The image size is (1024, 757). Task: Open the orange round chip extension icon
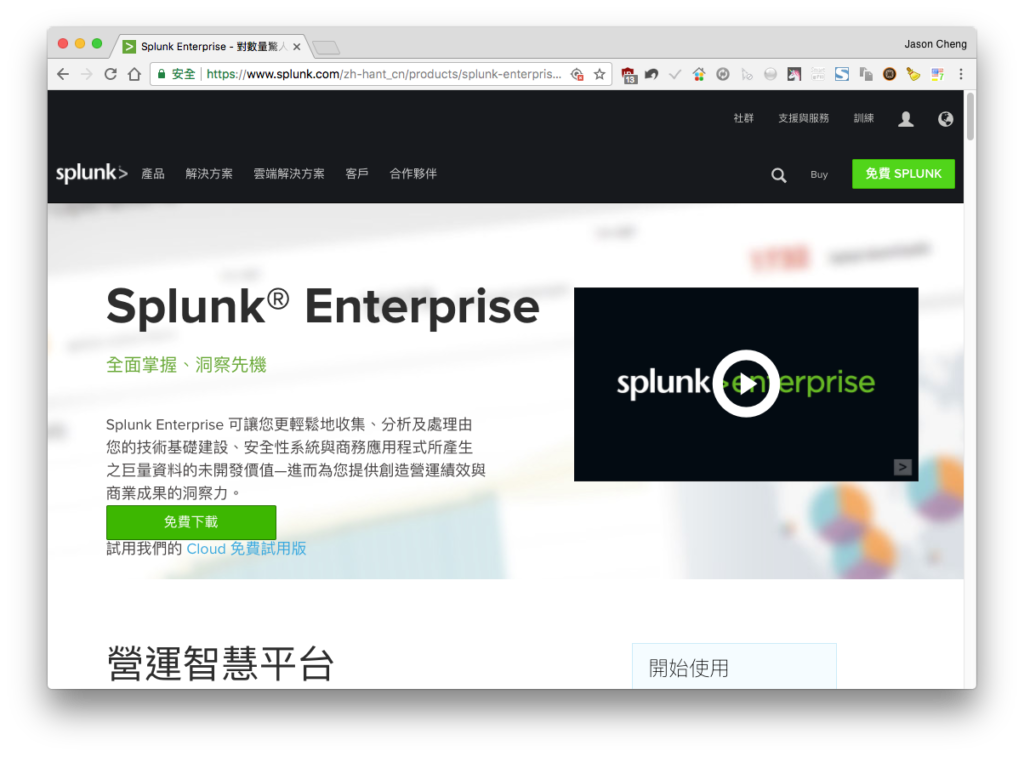(x=889, y=74)
